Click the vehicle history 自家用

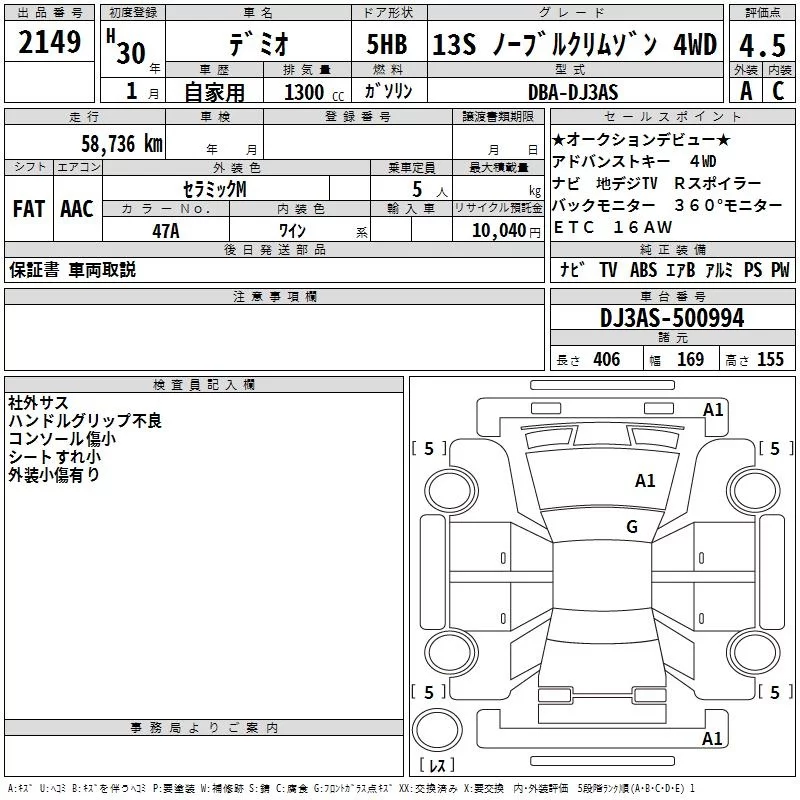point(214,92)
